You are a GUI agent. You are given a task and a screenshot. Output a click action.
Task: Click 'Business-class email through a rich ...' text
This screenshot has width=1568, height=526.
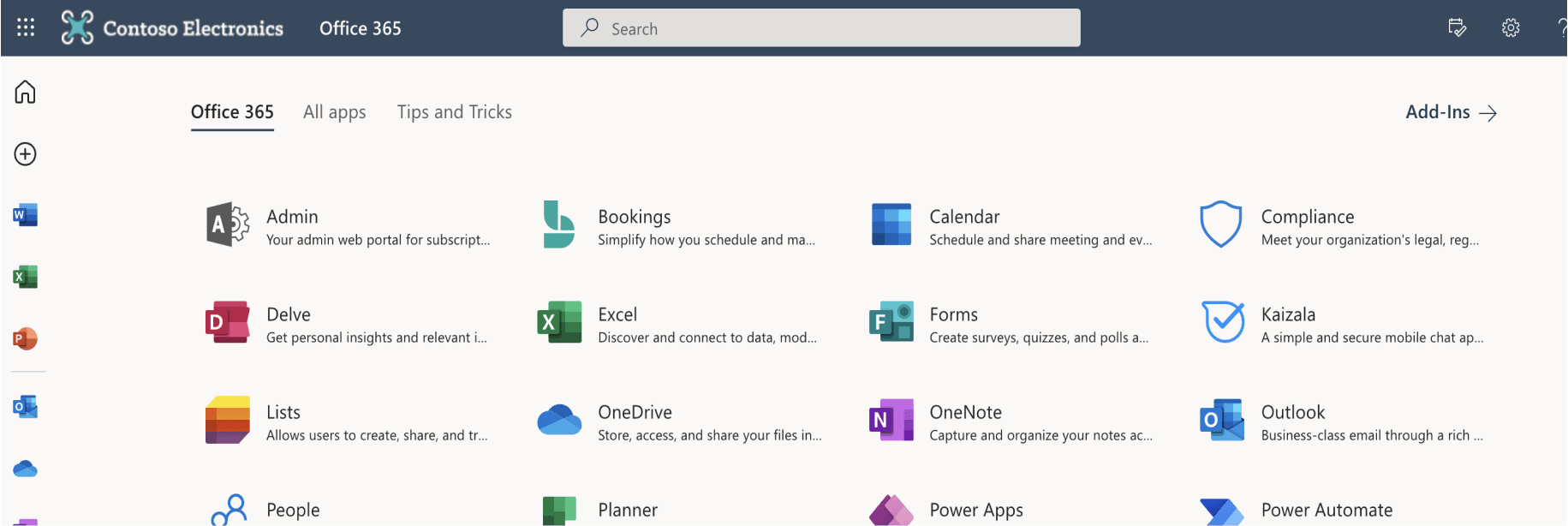coord(1372,435)
